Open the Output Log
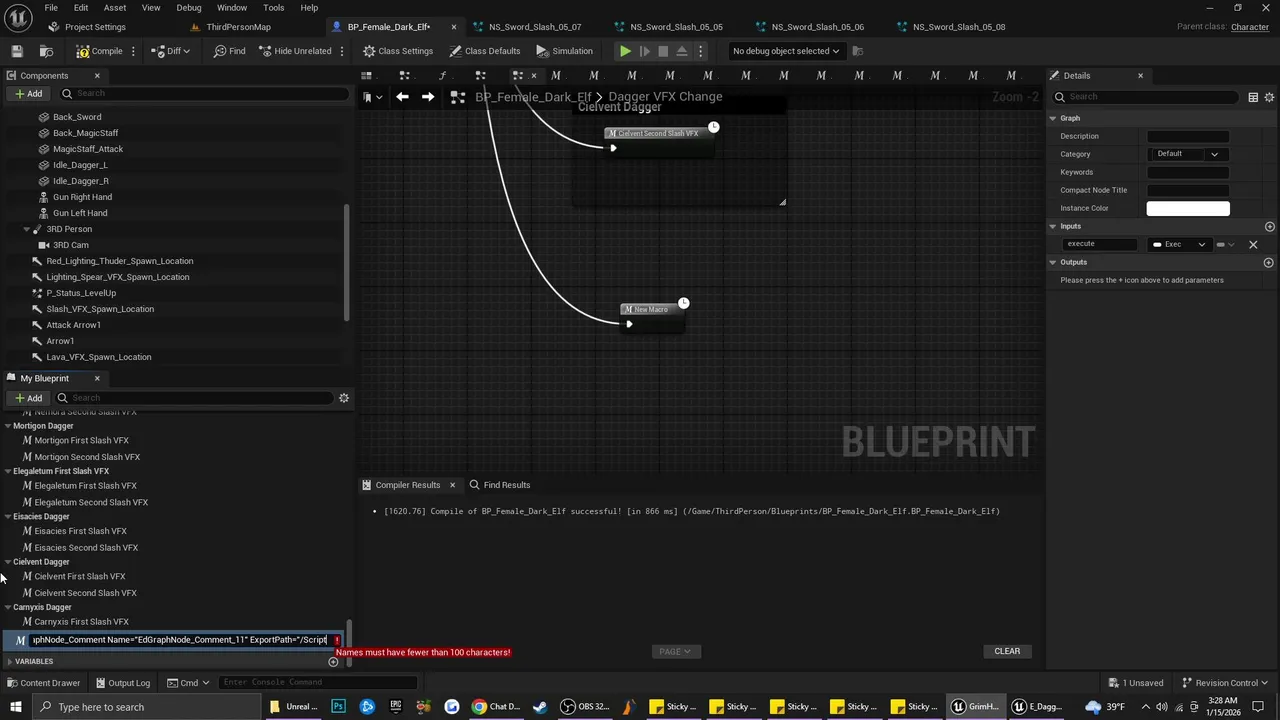This screenshot has height=720, width=1280. (x=123, y=683)
